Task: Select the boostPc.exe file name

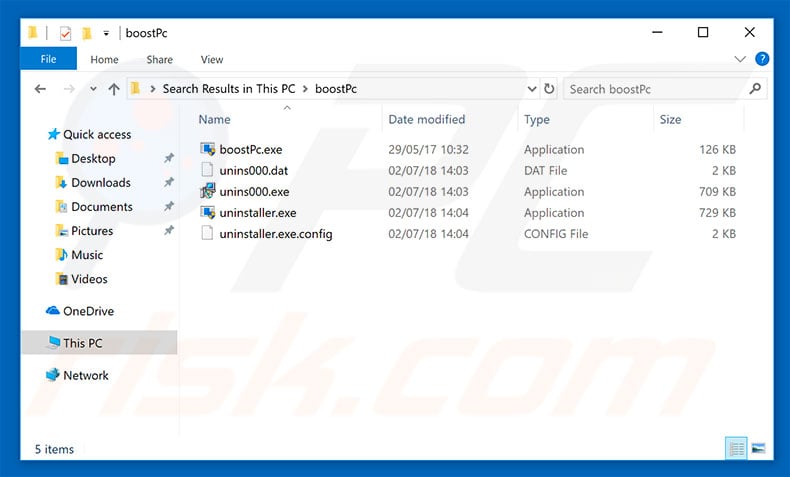Action: tap(250, 150)
